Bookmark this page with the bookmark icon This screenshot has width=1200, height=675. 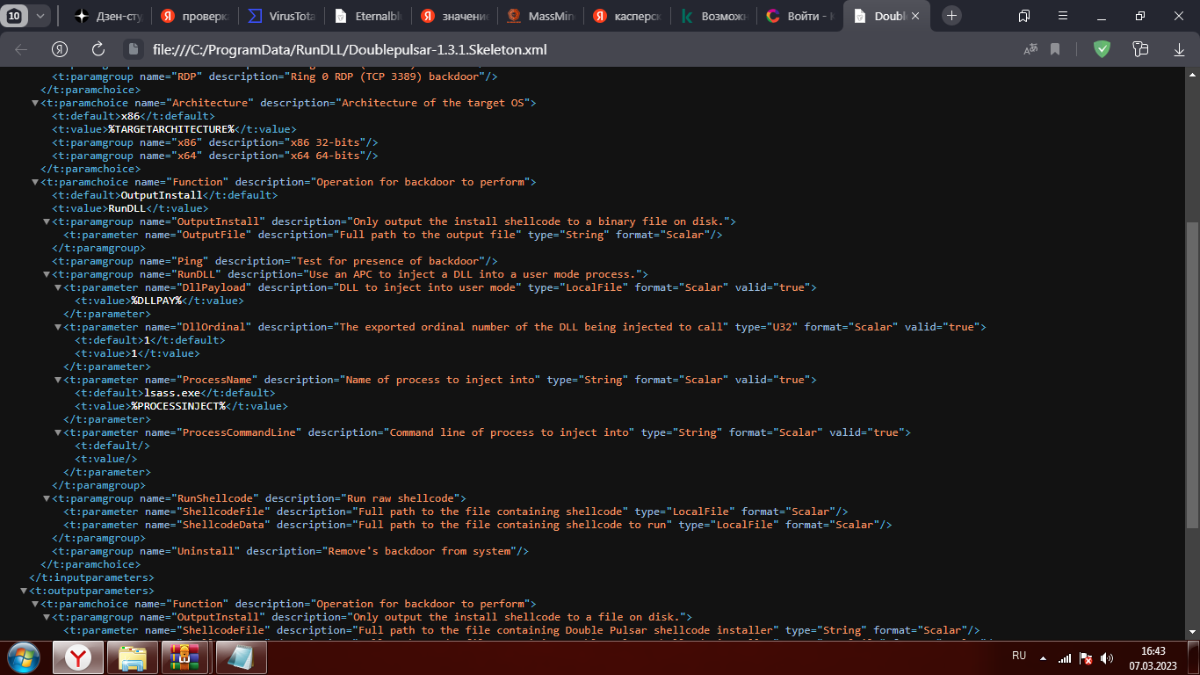pos(1055,49)
